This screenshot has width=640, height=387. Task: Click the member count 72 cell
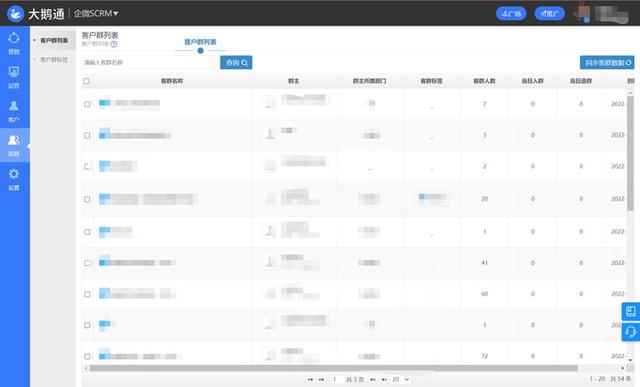pos(484,356)
